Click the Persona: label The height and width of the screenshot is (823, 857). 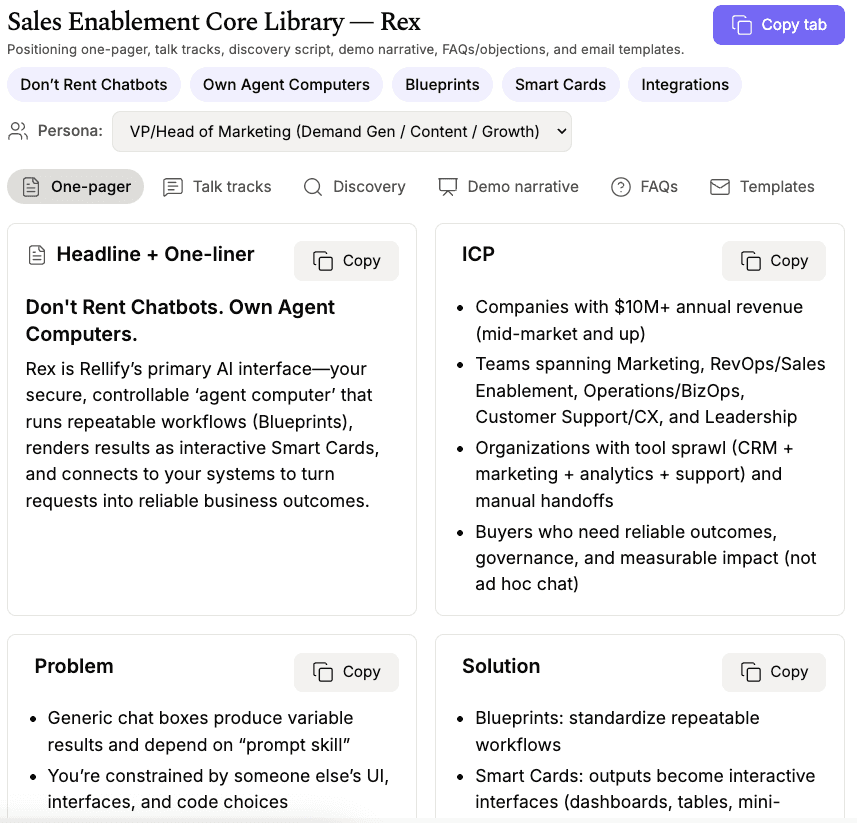click(70, 131)
